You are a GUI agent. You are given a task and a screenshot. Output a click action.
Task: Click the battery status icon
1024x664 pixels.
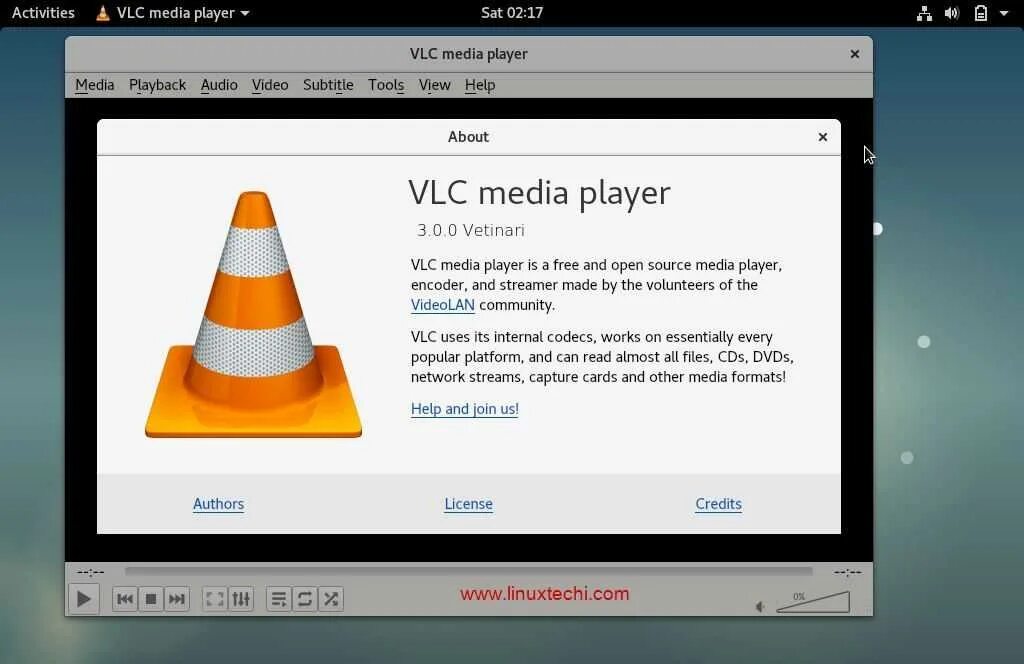pos(981,13)
